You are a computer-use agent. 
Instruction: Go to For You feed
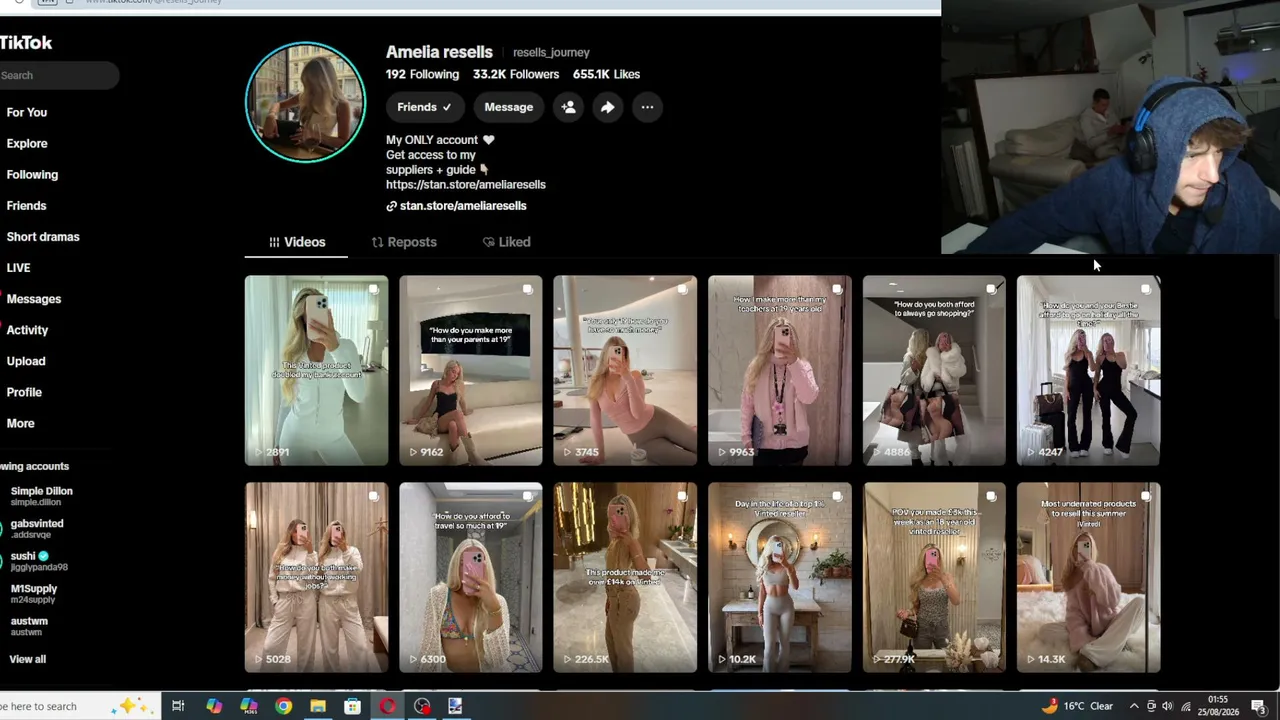(27, 112)
